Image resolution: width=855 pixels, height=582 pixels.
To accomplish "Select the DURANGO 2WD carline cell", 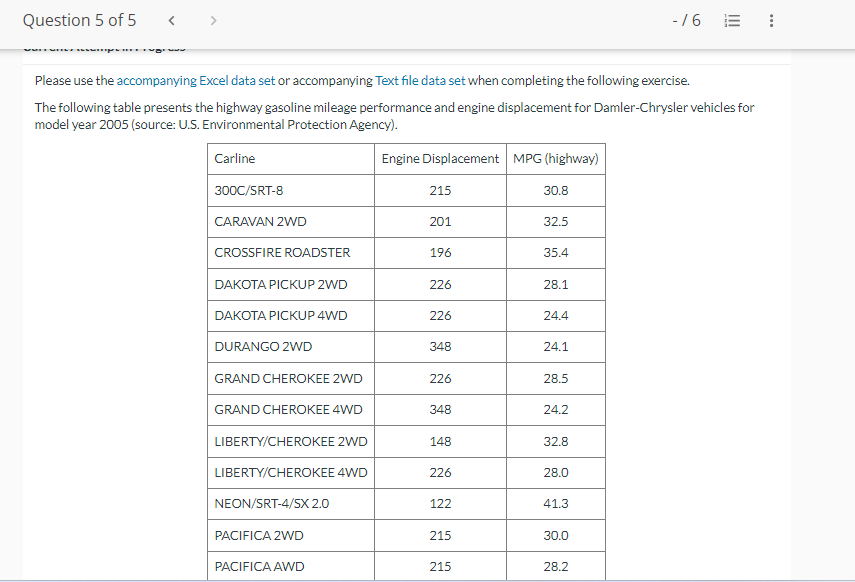I will click(x=291, y=346).
